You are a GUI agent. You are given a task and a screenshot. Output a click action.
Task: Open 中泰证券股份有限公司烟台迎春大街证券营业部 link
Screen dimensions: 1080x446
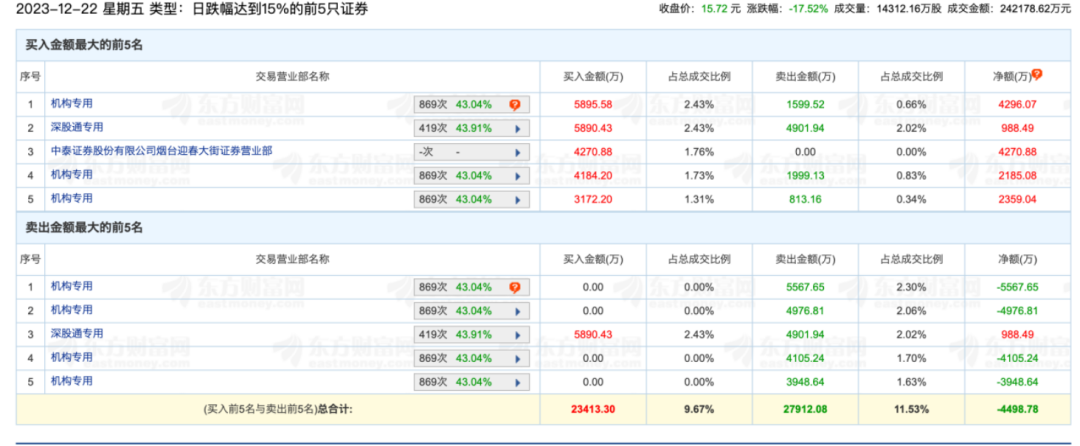click(x=161, y=151)
